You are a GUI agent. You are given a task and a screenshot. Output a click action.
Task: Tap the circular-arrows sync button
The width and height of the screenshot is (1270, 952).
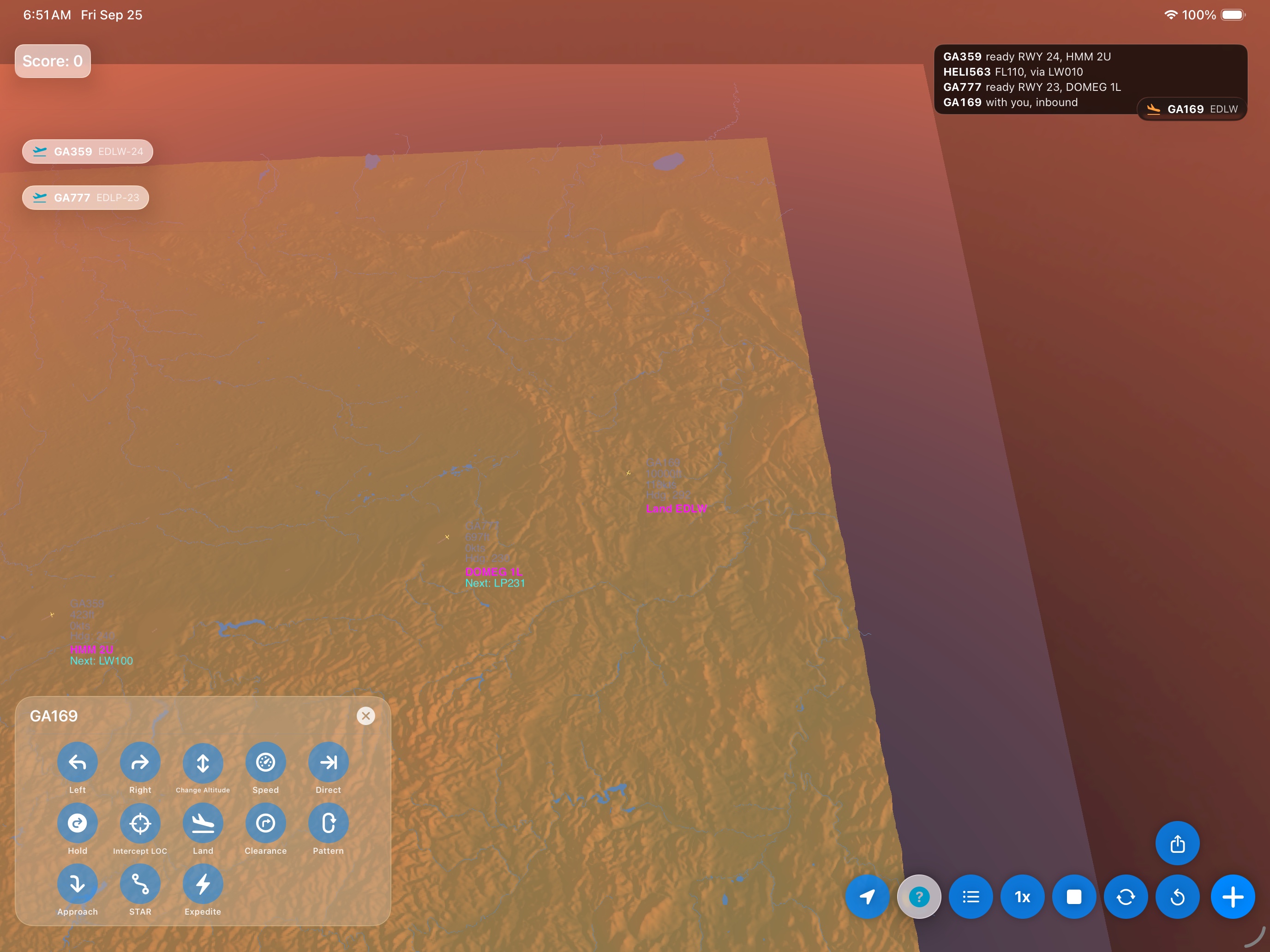pyautogui.click(x=1126, y=896)
